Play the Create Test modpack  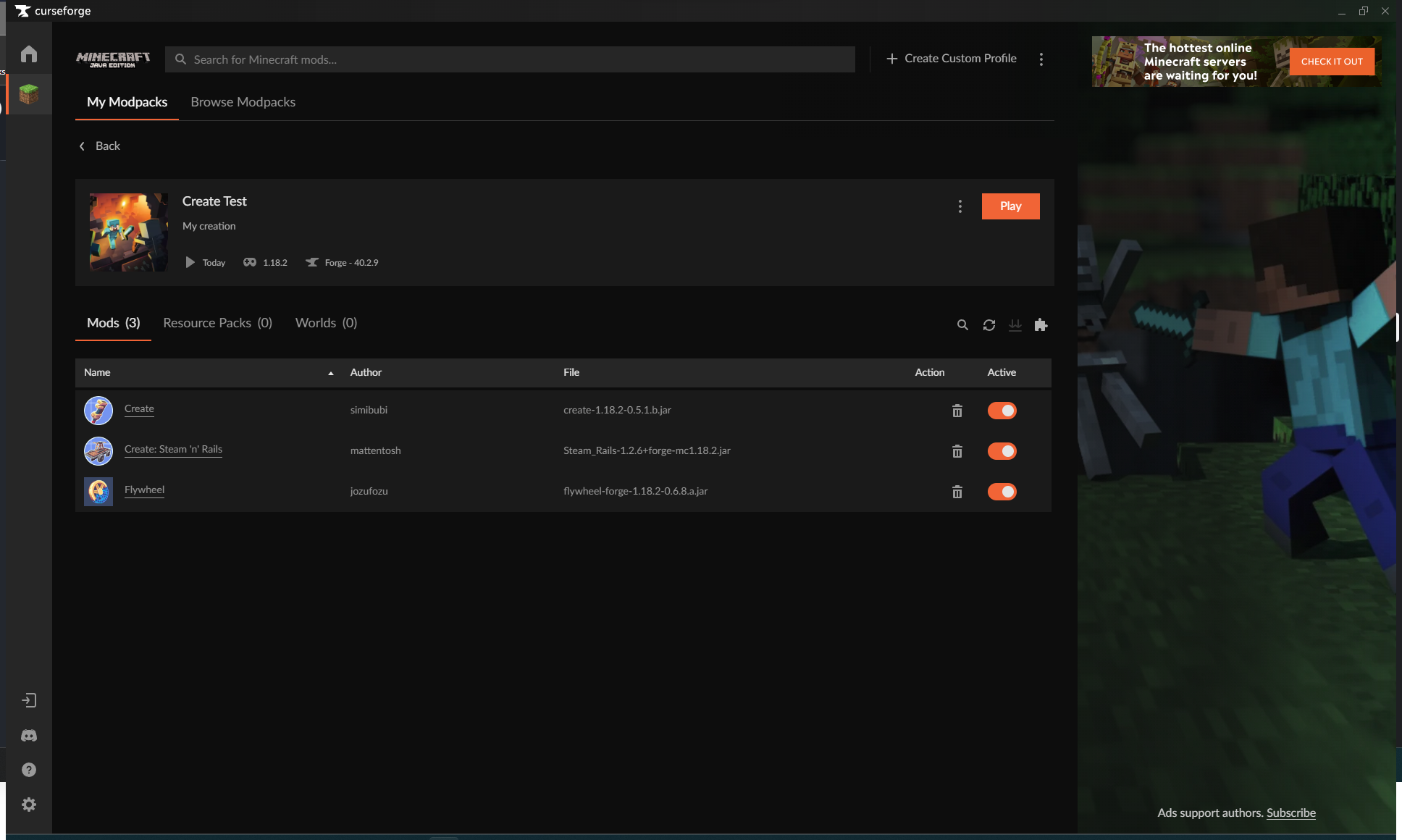tap(1010, 206)
